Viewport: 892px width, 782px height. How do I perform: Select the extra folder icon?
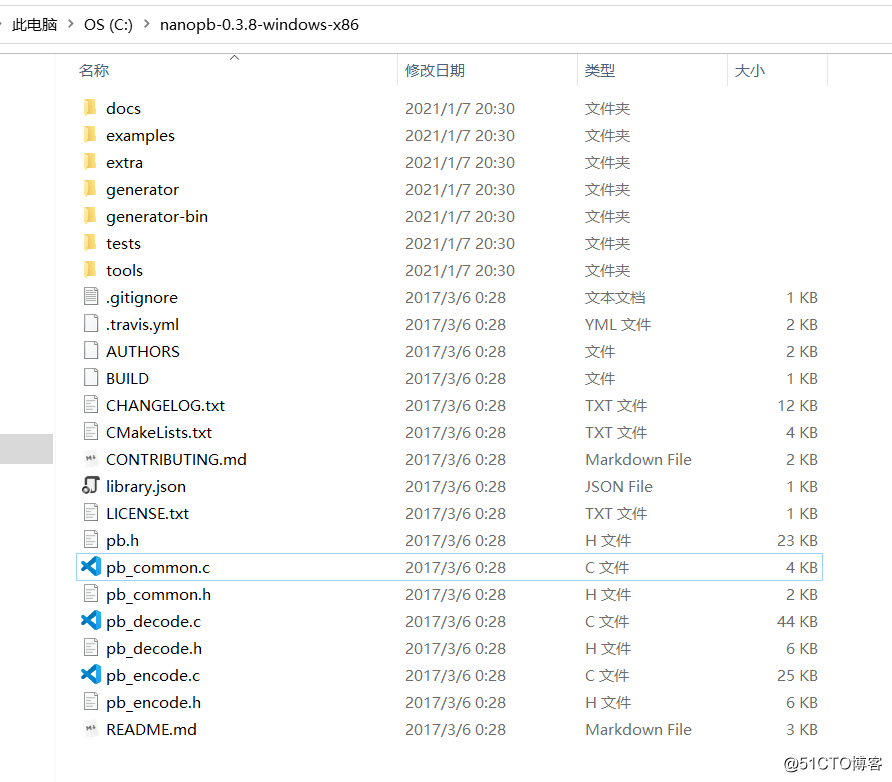tap(90, 162)
